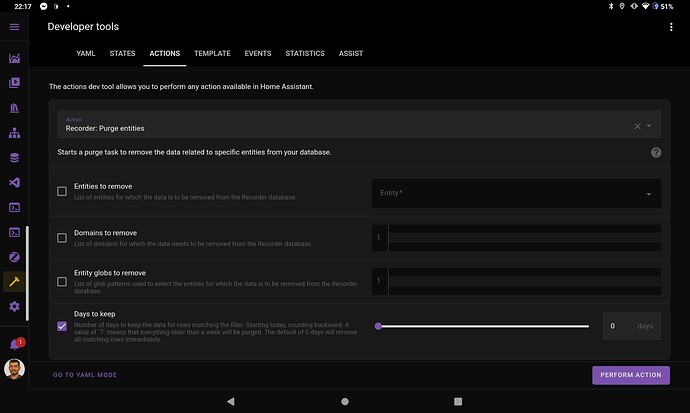Click the sidebar scrollbar
Viewport: 690px width, 413px height.
coord(27,273)
